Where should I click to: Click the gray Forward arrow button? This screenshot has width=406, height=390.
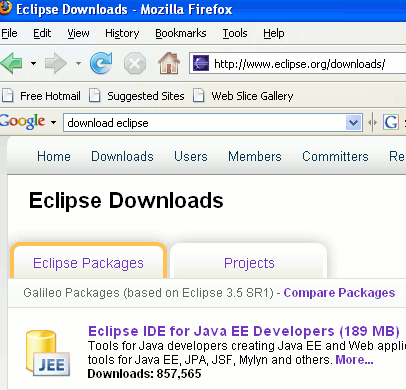click(x=56, y=63)
